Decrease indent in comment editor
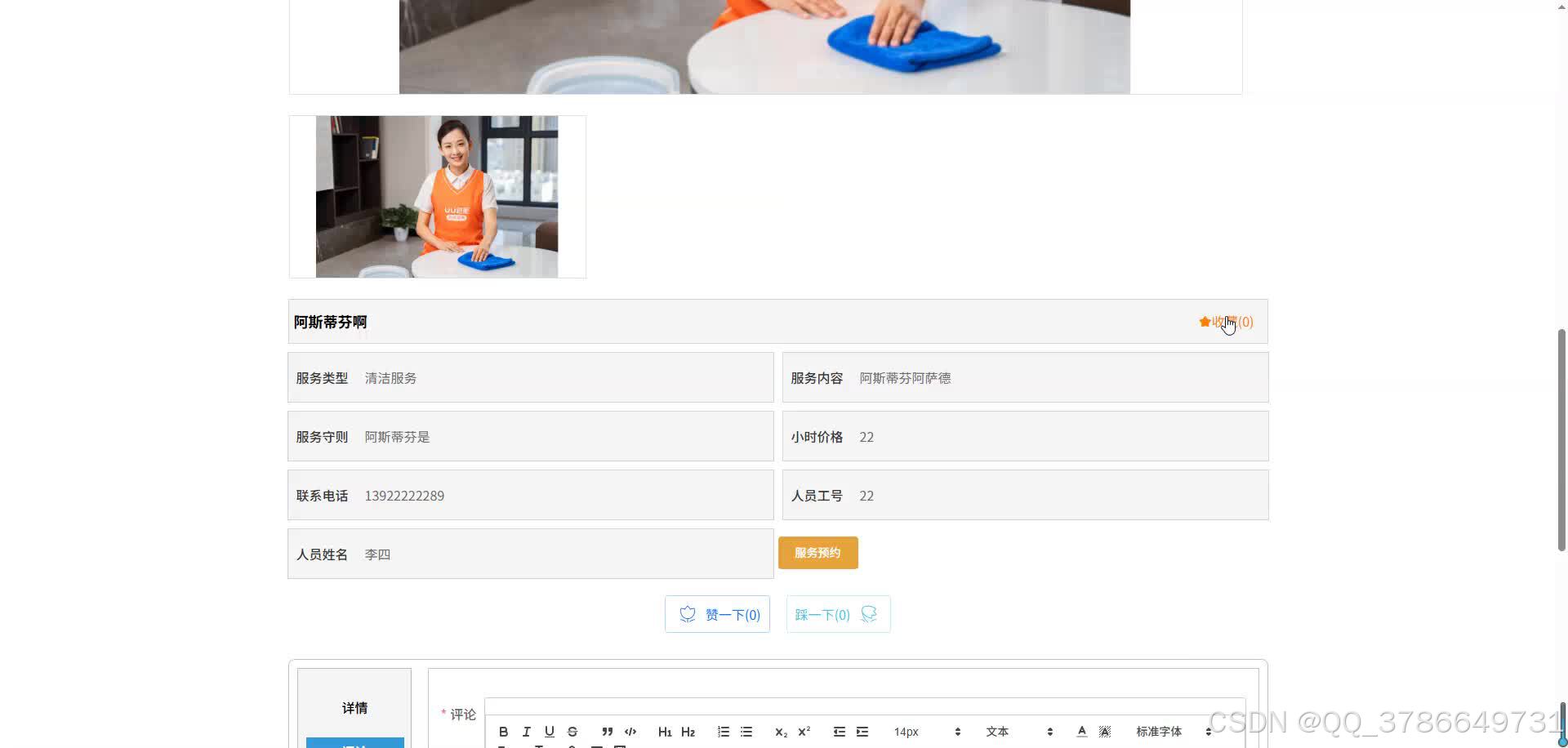Screen dimensions: 1568x748 [x=839, y=732]
